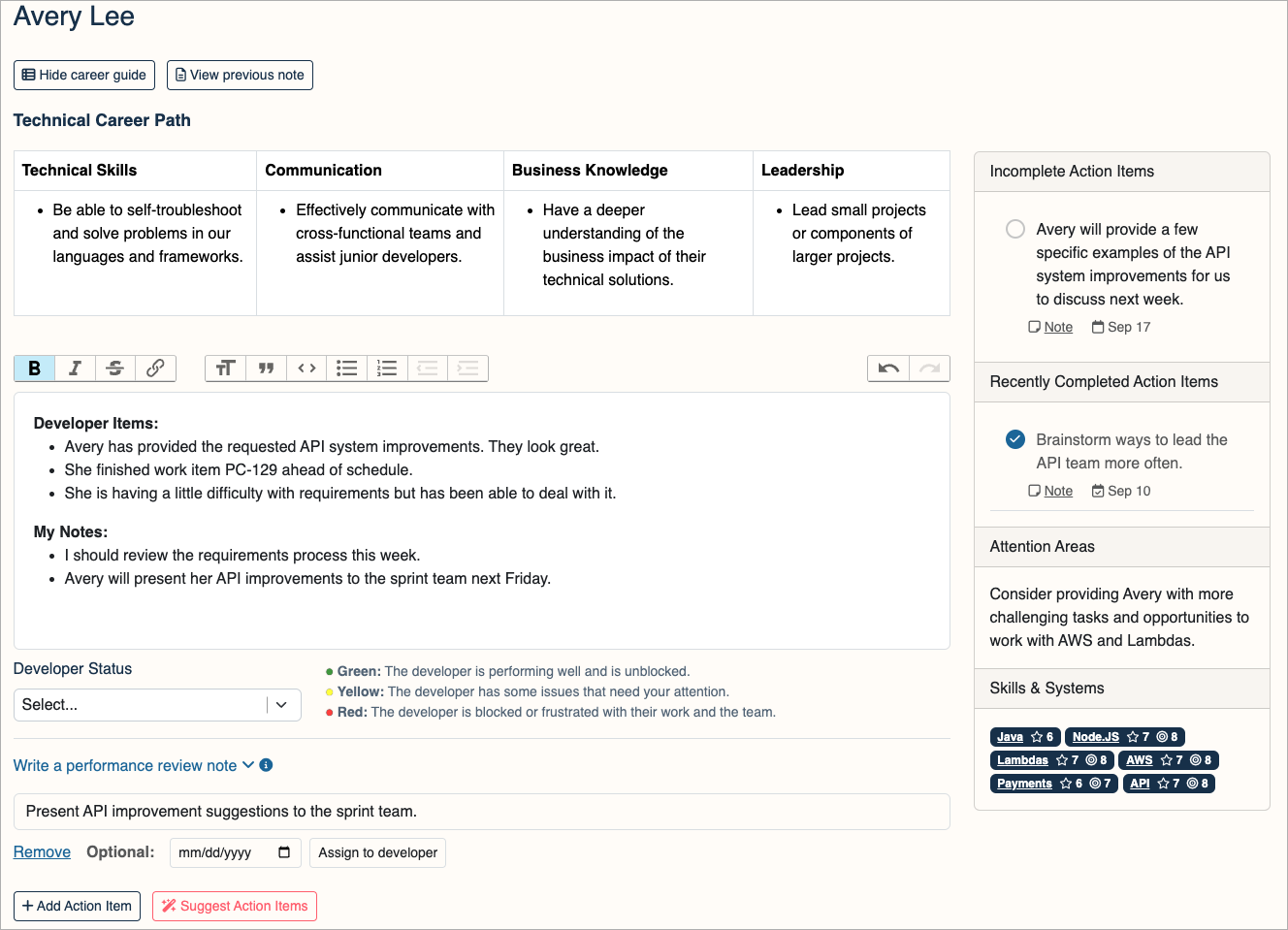Open the Developer Status select dropdown
This screenshot has height=930, width=1288.
tap(157, 705)
